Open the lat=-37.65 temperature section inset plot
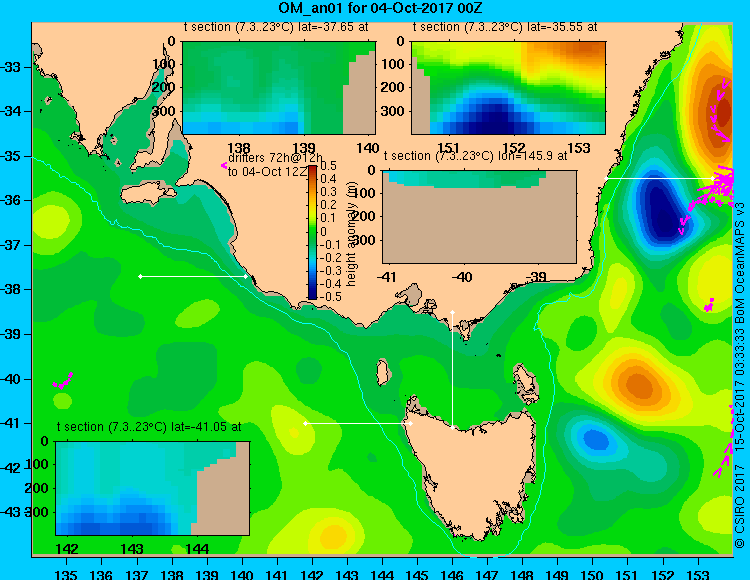The width and height of the screenshot is (750, 580). [x=279, y=88]
